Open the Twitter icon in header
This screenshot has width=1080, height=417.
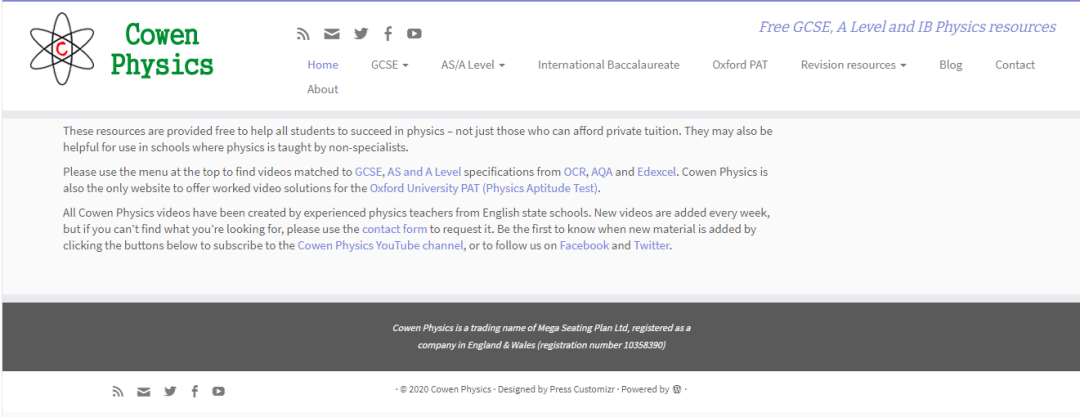361,33
